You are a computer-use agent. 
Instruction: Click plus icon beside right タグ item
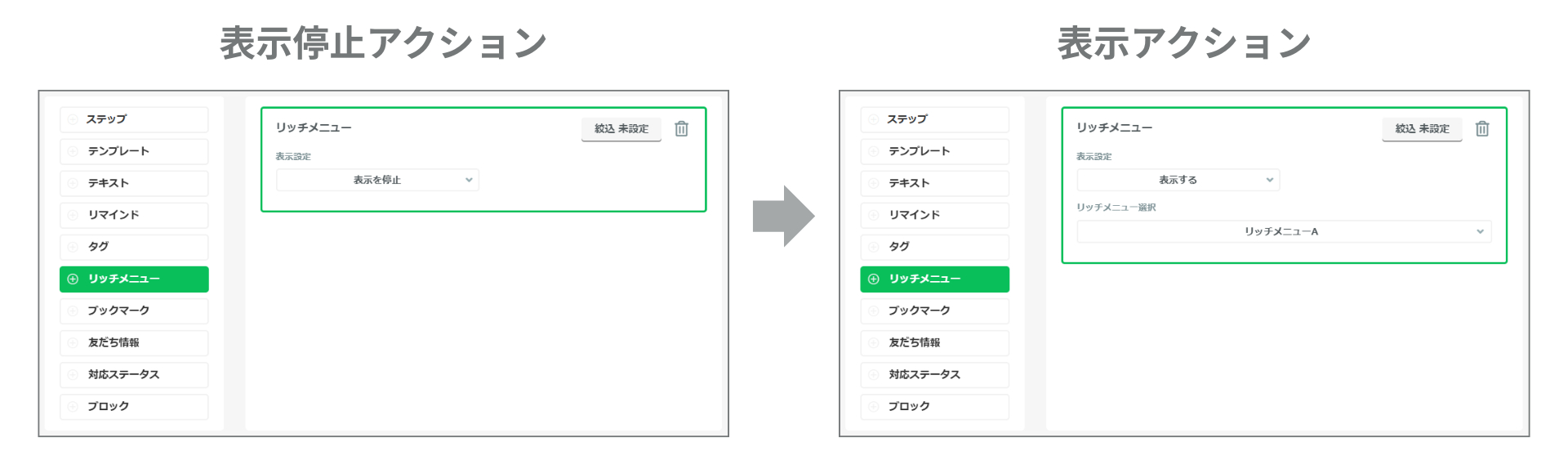[x=874, y=247]
